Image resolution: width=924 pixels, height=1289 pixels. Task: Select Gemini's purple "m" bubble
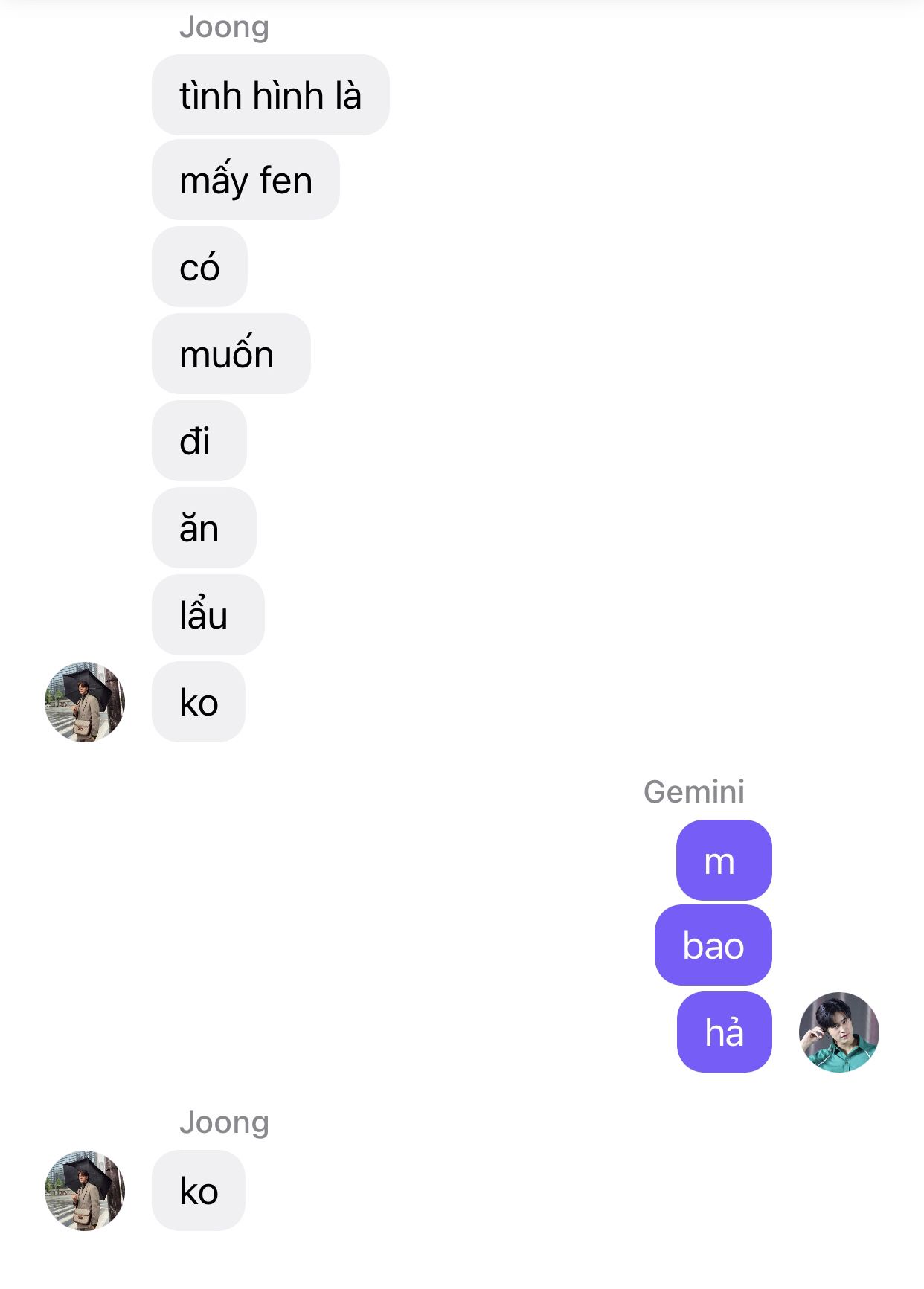(724, 861)
